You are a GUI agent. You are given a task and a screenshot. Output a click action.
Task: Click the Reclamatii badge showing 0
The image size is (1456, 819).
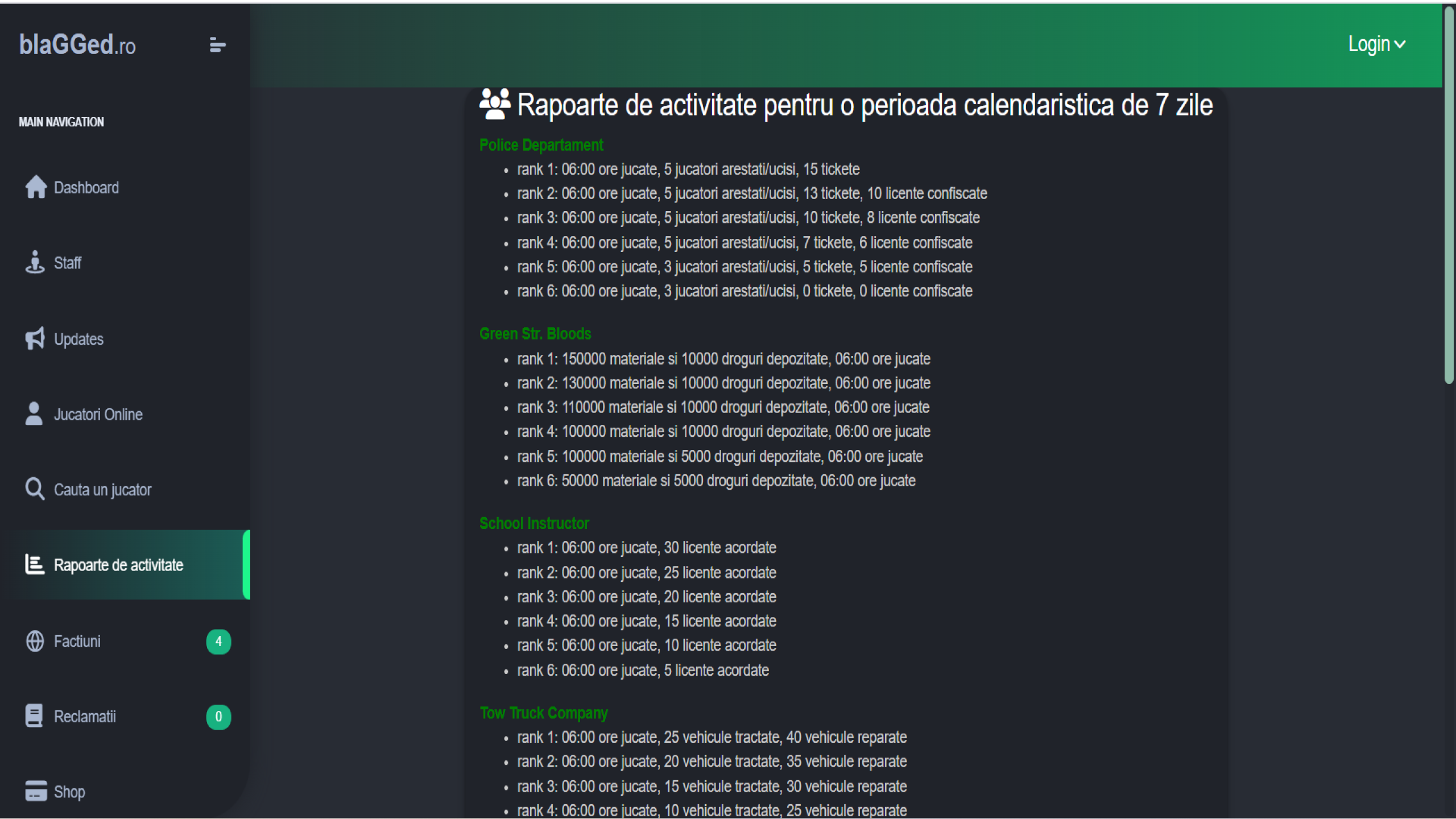click(218, 717)
